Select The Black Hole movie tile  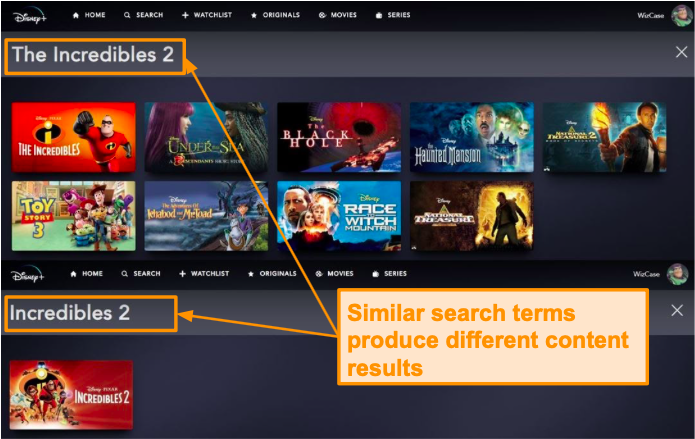[x=339, y=137]
